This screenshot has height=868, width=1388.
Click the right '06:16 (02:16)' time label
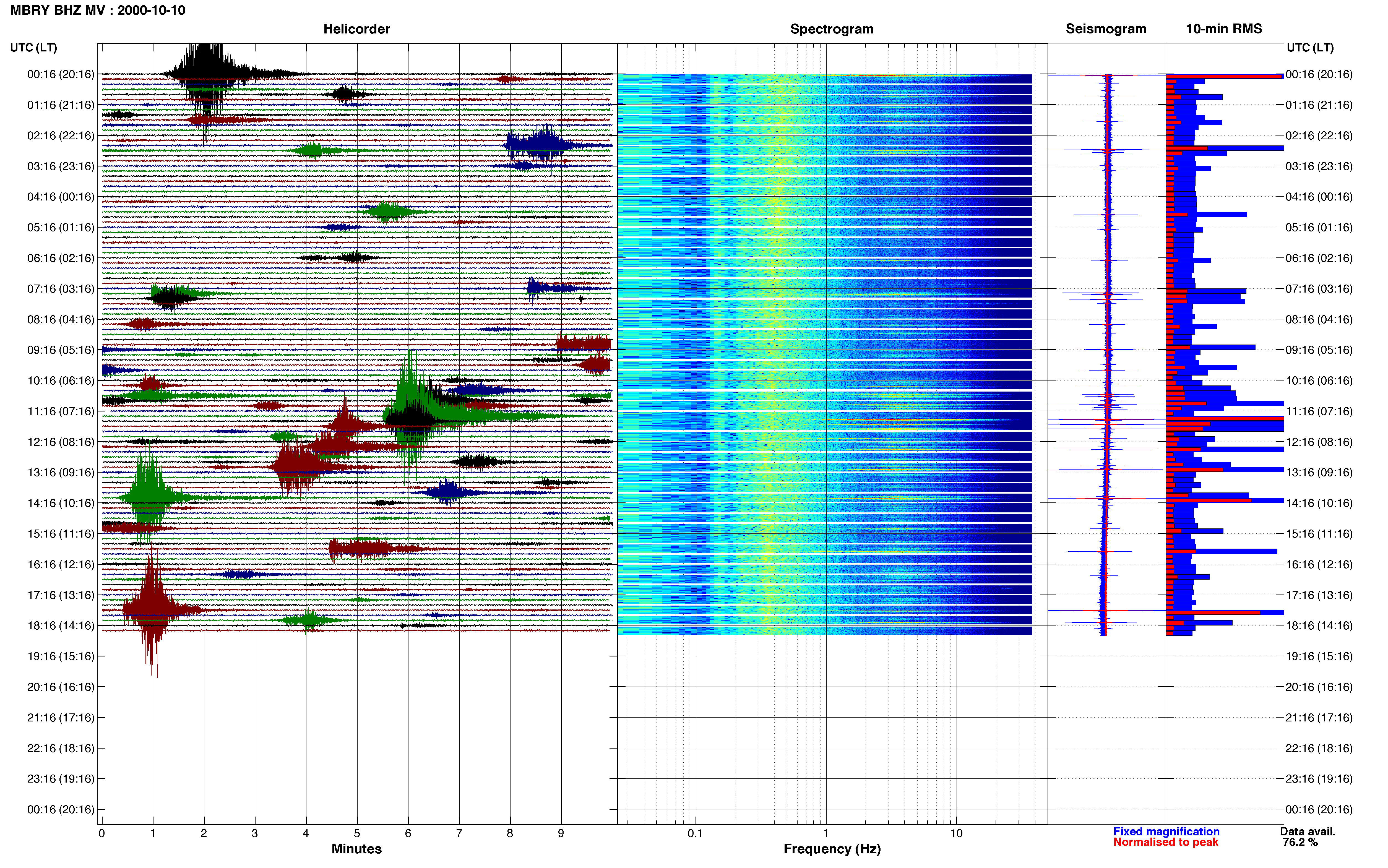click(1319, 258)
